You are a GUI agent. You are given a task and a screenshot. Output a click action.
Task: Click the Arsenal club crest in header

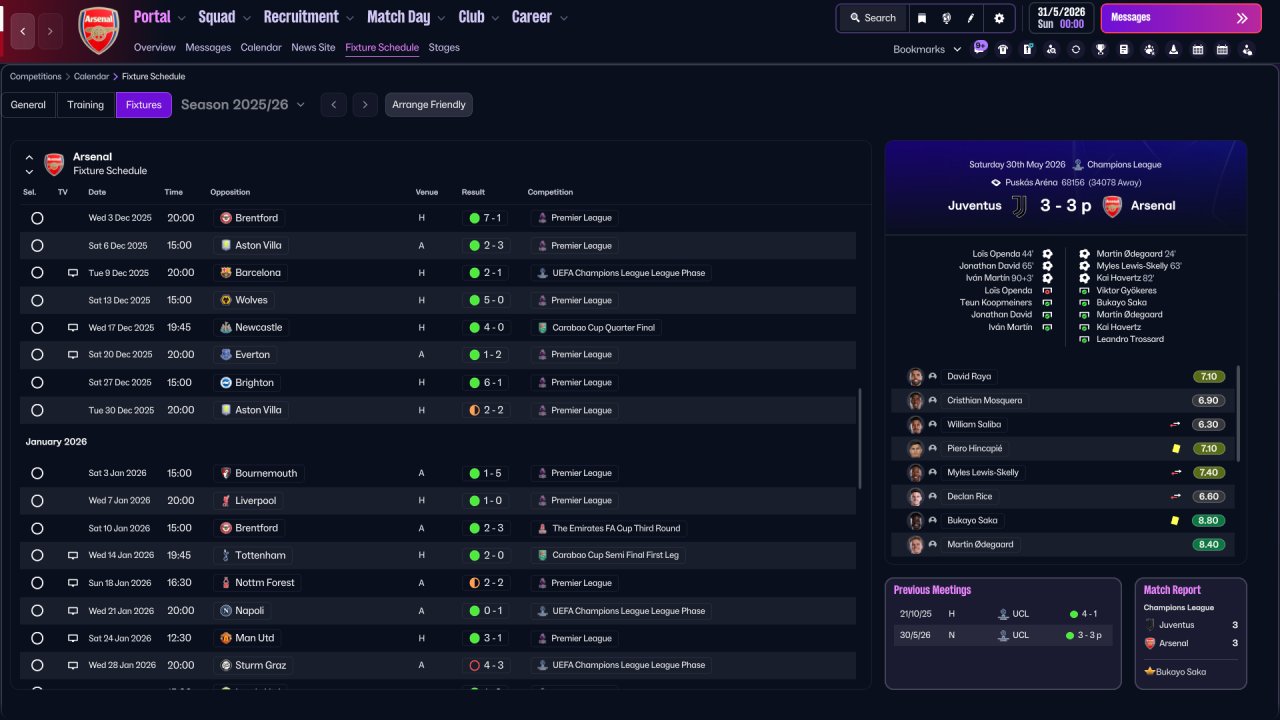(98, 30)
